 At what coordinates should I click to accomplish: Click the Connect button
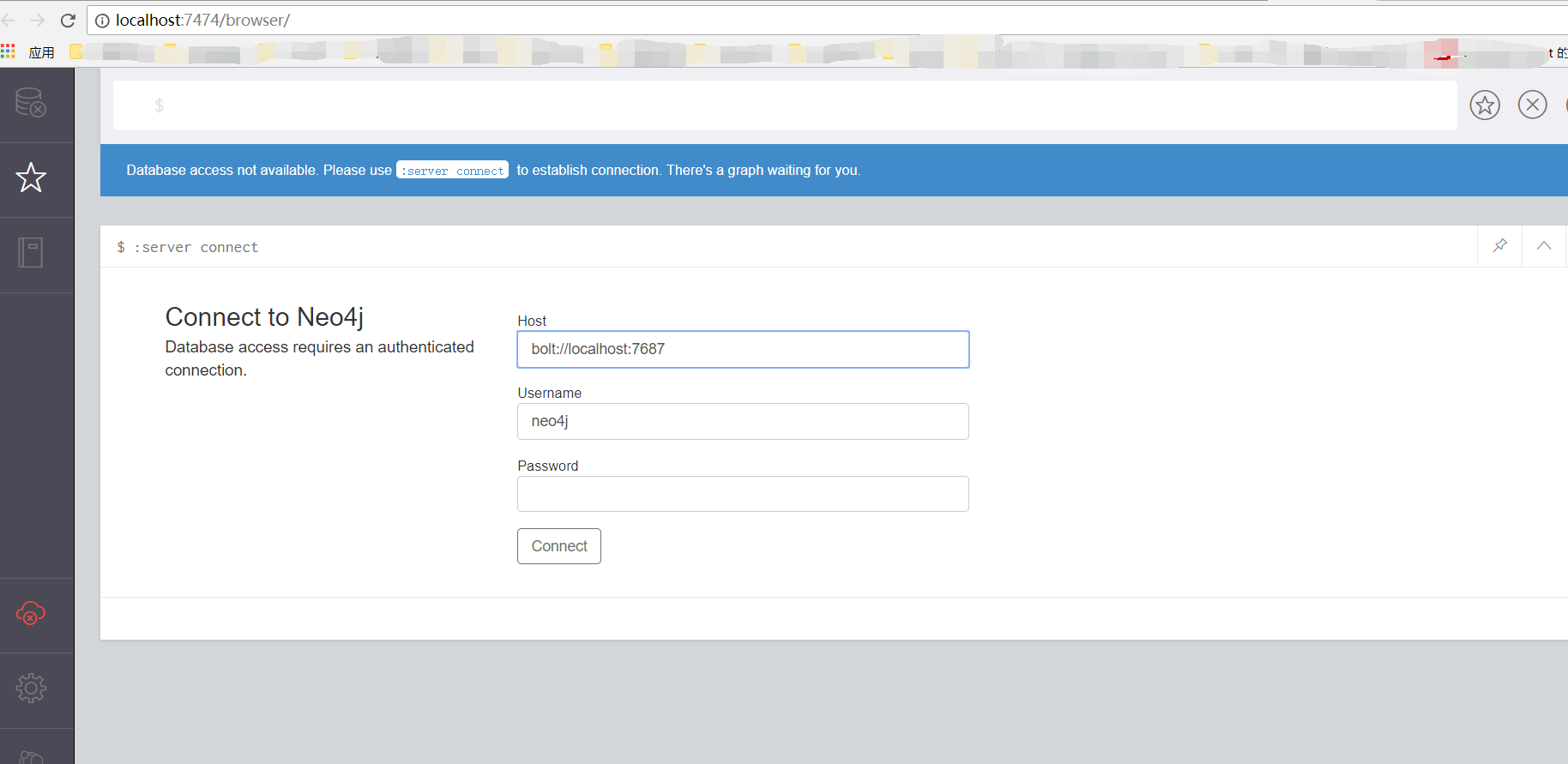[559, 546]
